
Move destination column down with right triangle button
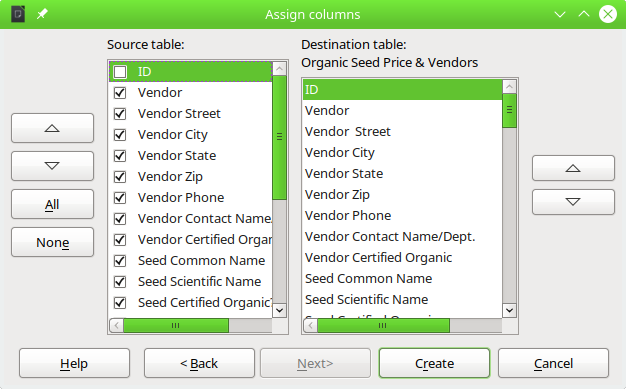click(573, 202)
